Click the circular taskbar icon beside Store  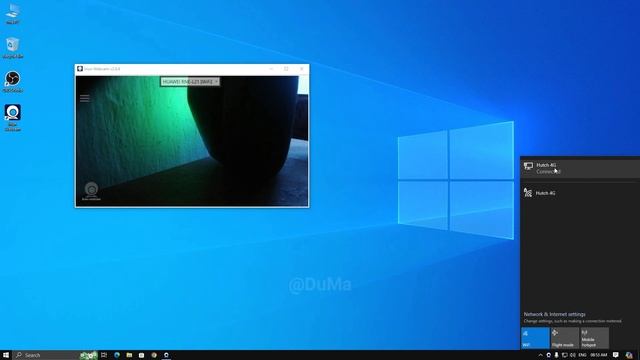coord(154,355)
